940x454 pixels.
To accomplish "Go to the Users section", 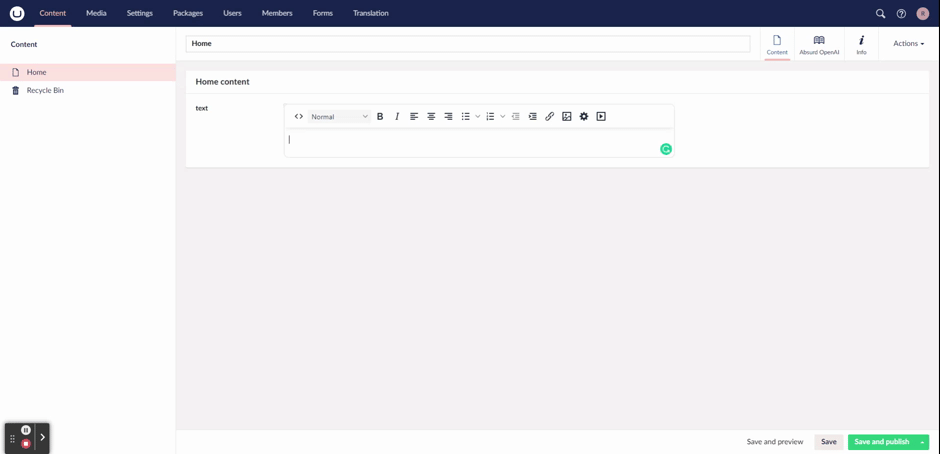I will [x=232, y=13].
